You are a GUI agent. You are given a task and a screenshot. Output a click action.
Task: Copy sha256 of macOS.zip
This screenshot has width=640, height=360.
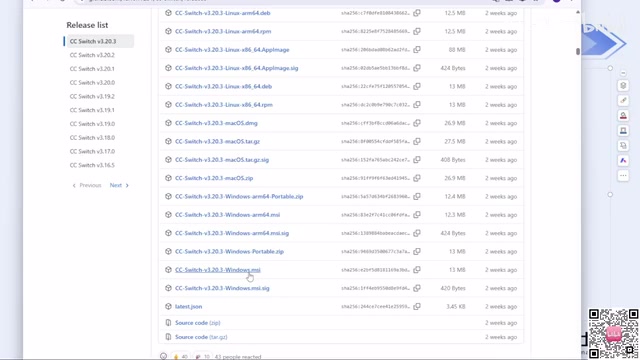tap(417, 178)
